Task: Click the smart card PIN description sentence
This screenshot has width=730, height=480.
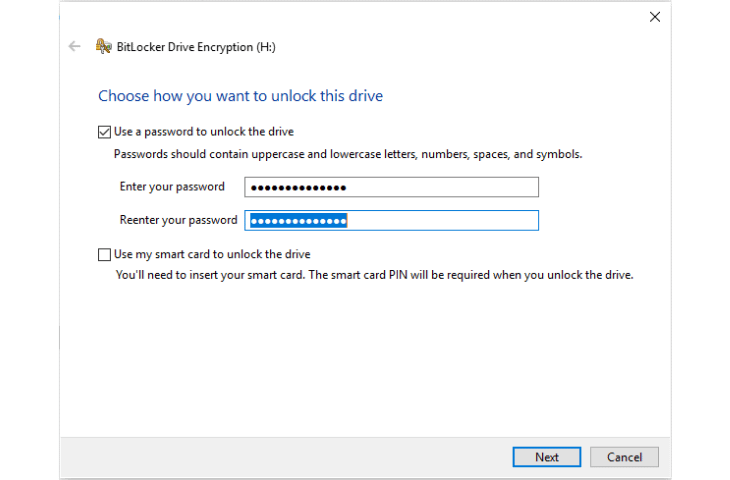Action: point(374,275)
